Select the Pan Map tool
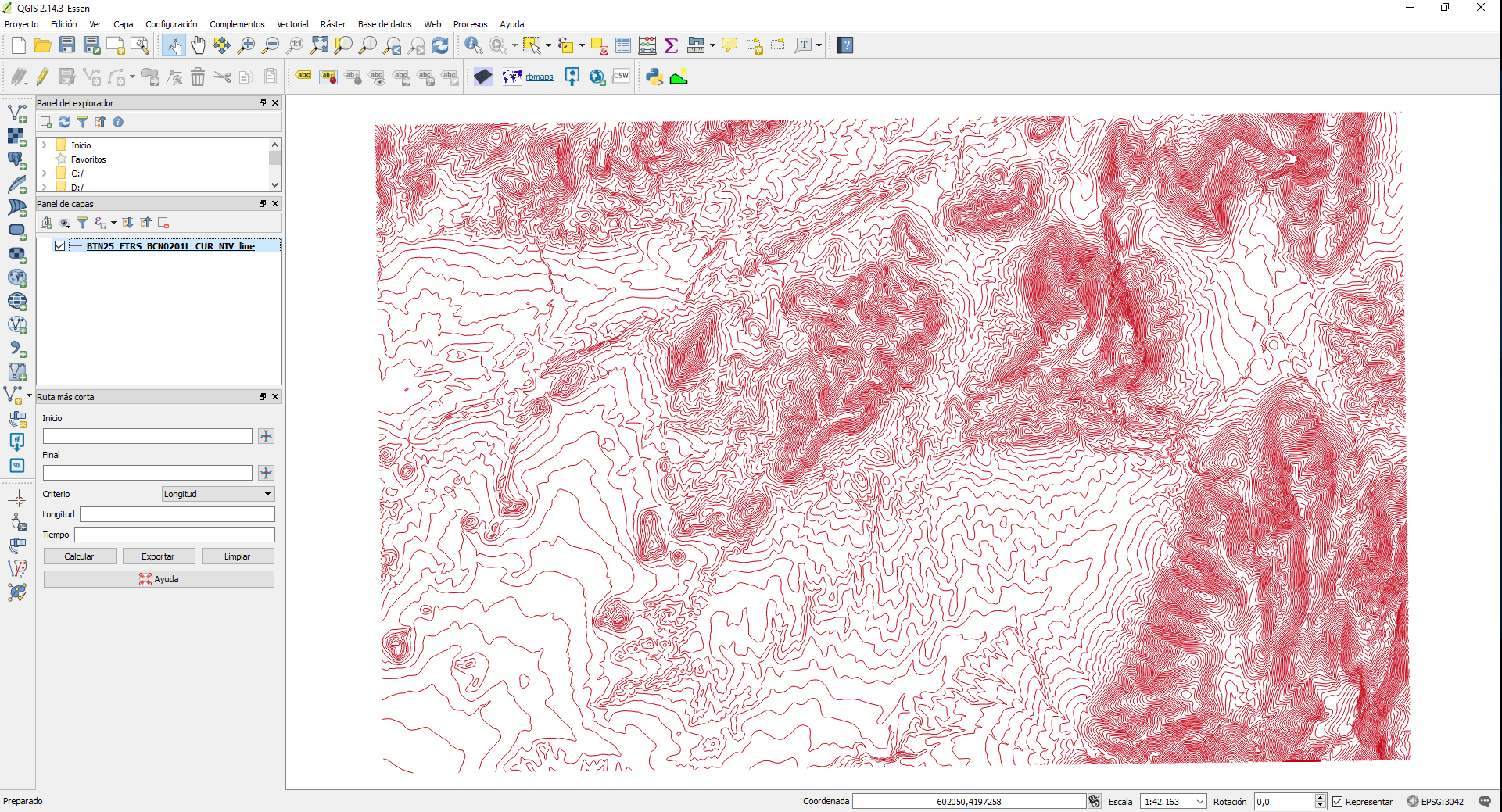 pos(198,45)
